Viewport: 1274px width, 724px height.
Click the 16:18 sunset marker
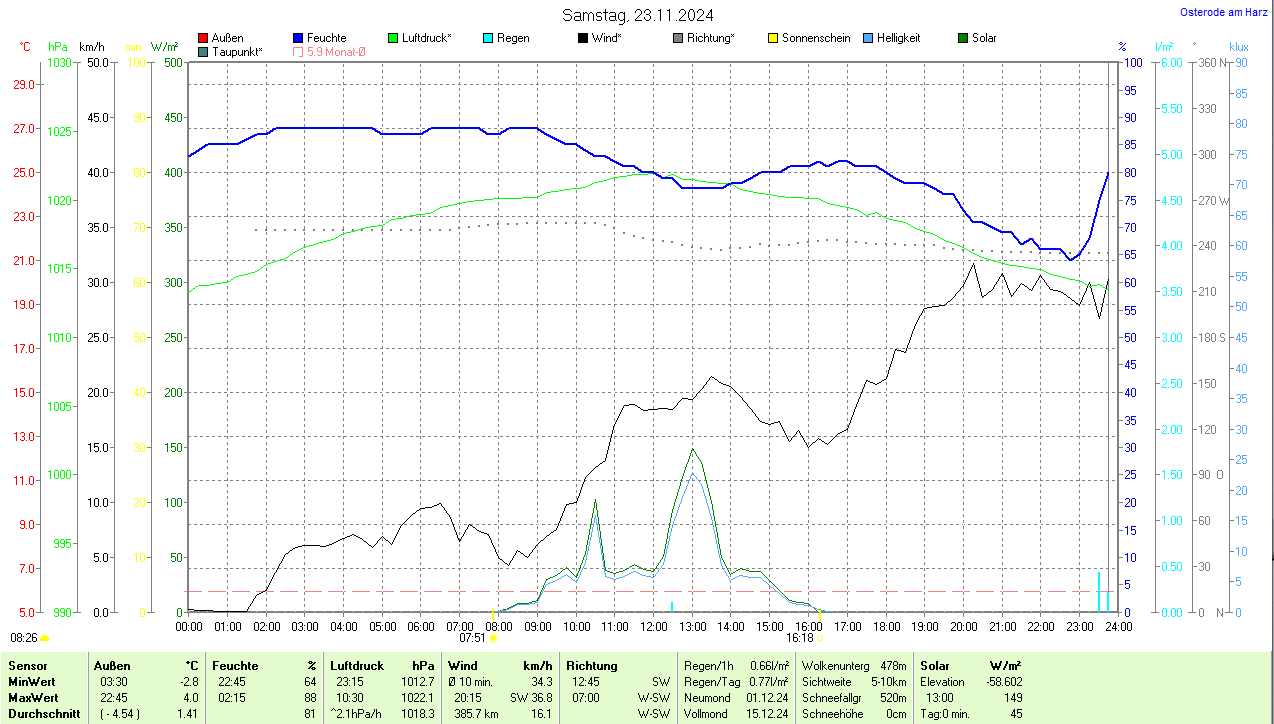pos(800,637)
